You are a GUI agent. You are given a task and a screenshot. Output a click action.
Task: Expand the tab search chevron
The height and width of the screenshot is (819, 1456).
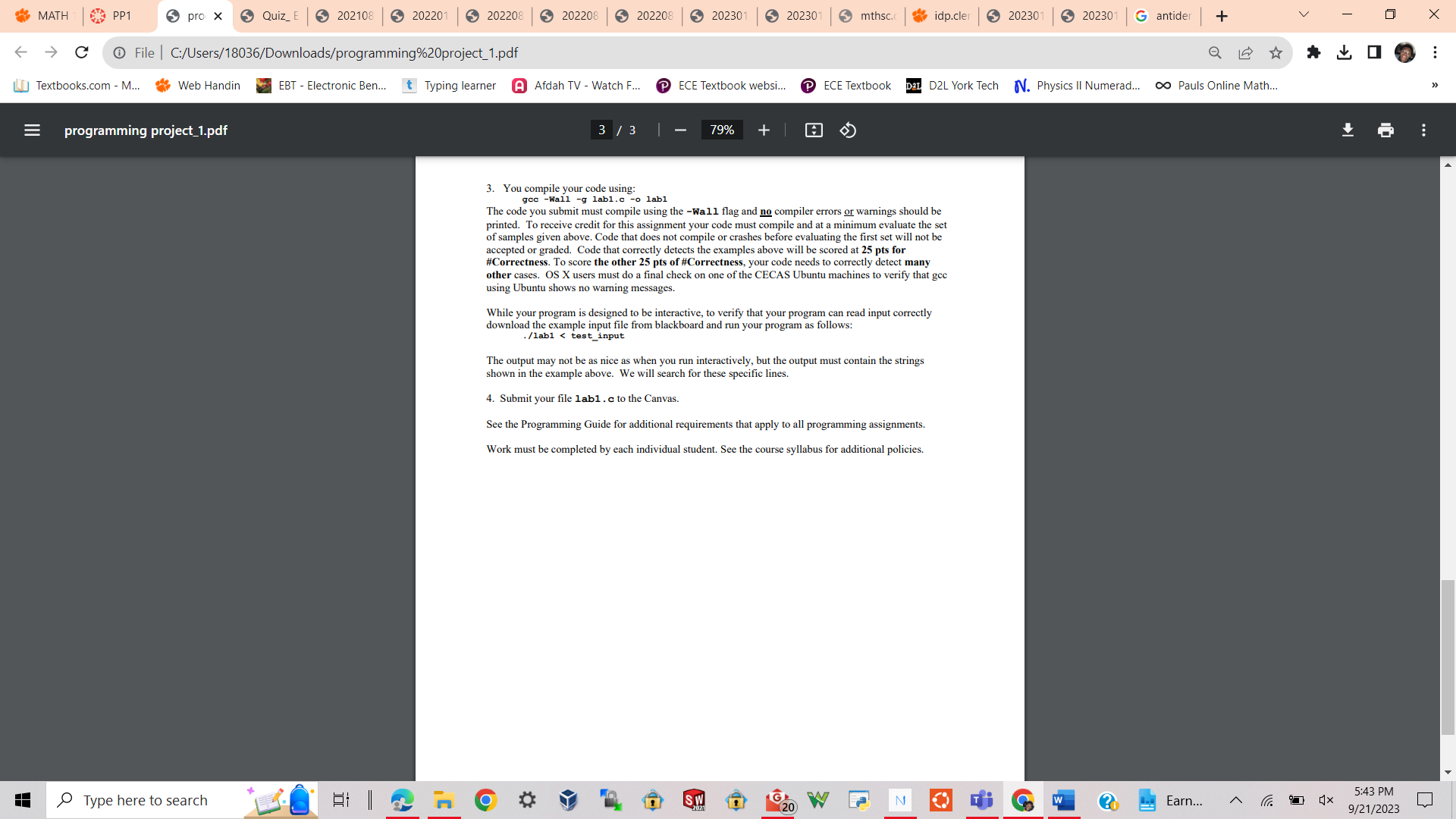click(1304, 15)
